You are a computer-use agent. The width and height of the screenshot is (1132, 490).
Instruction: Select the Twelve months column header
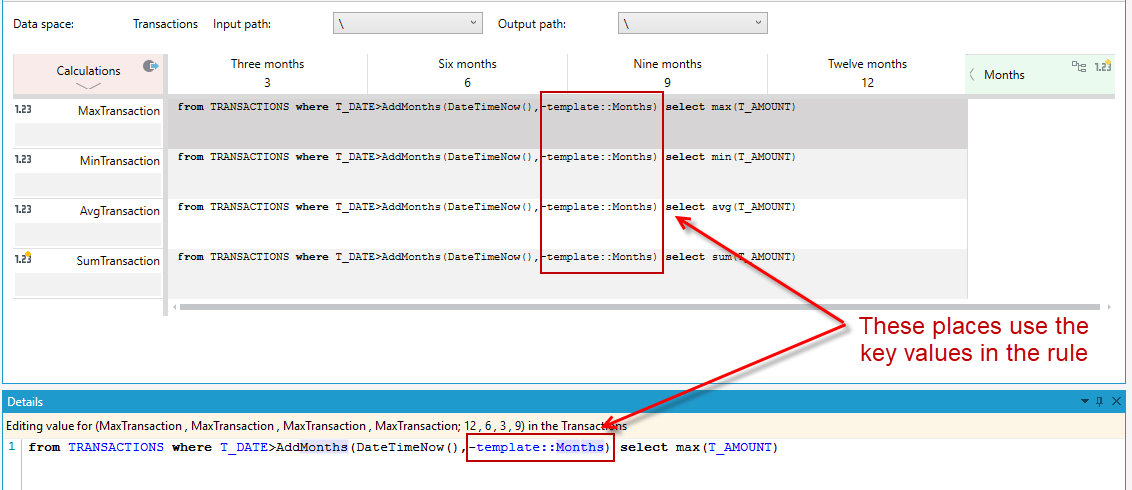pyautogui.click(x=867, y=73)
